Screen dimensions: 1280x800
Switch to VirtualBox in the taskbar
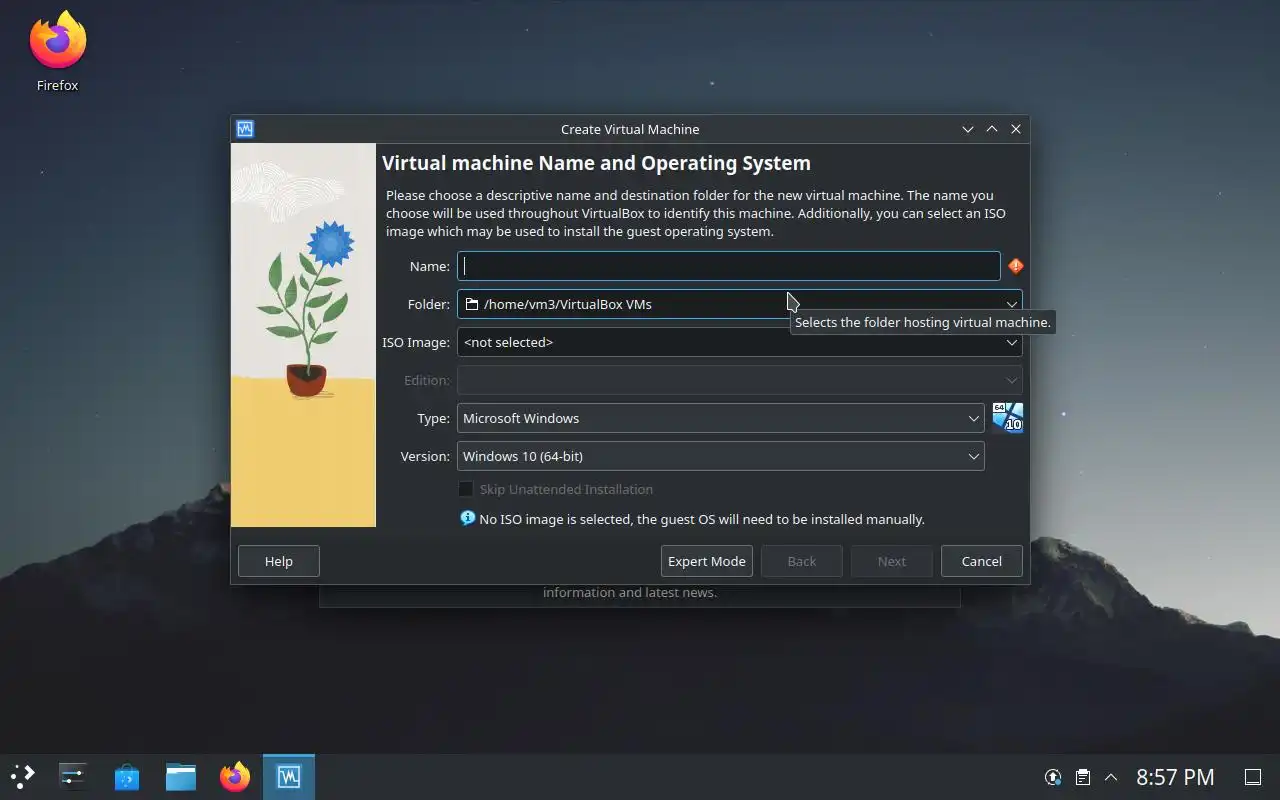pyautogui.click(x=289, y=776)
